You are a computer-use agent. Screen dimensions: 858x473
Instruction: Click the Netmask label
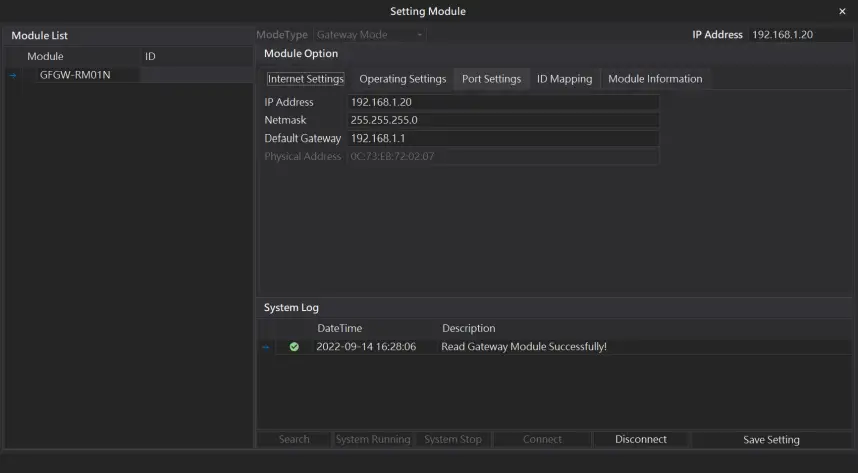click(285, 120)
